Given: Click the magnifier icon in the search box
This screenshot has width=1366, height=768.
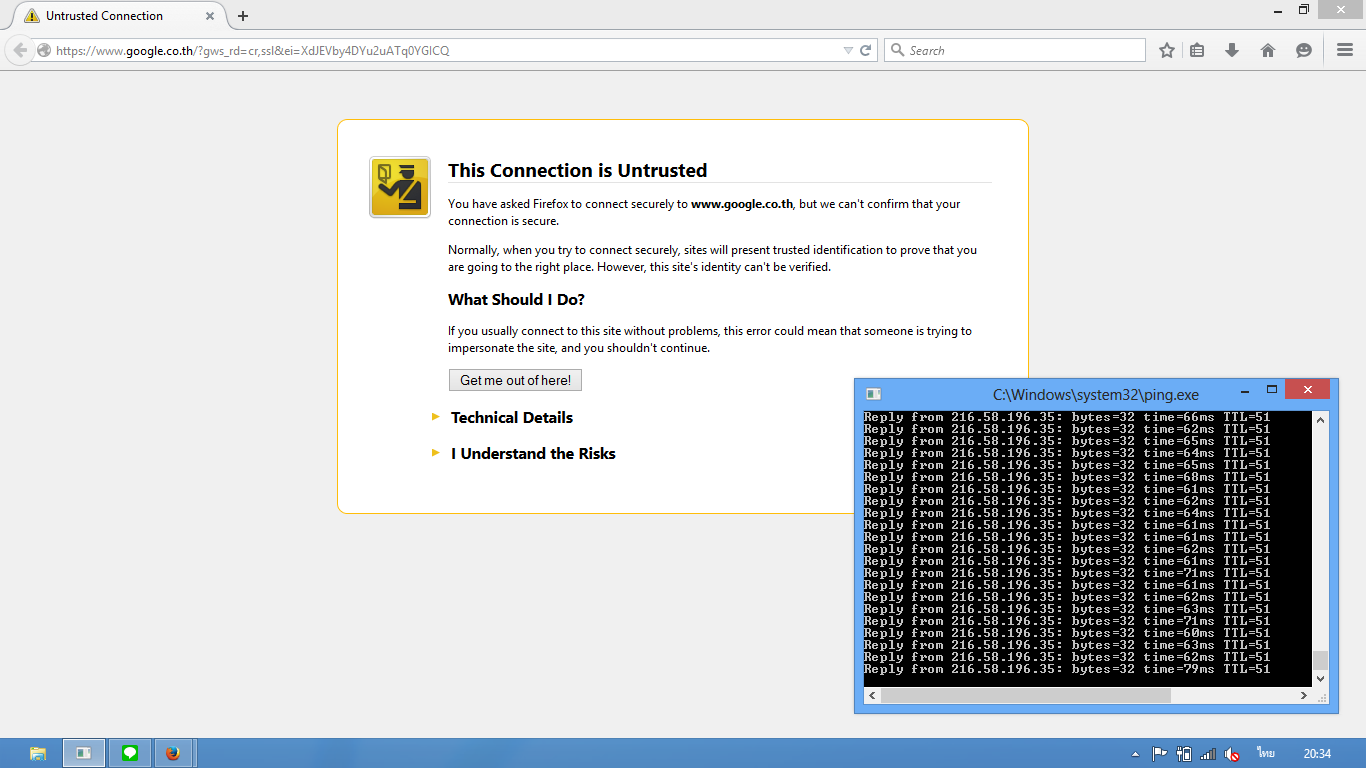Looking at the screenshot, I should [897, 50].
